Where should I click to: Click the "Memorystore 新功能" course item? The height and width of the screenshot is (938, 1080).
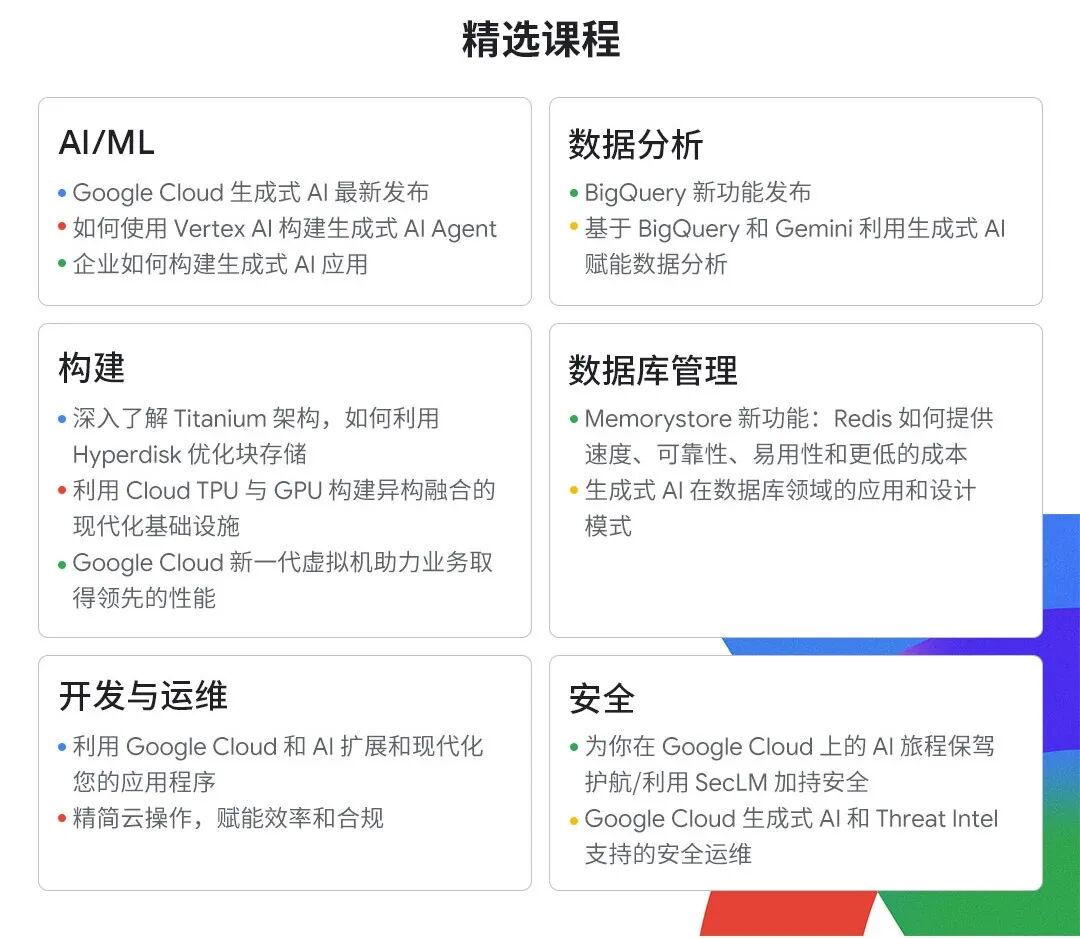pyautogui.click(x=789, y=436)
